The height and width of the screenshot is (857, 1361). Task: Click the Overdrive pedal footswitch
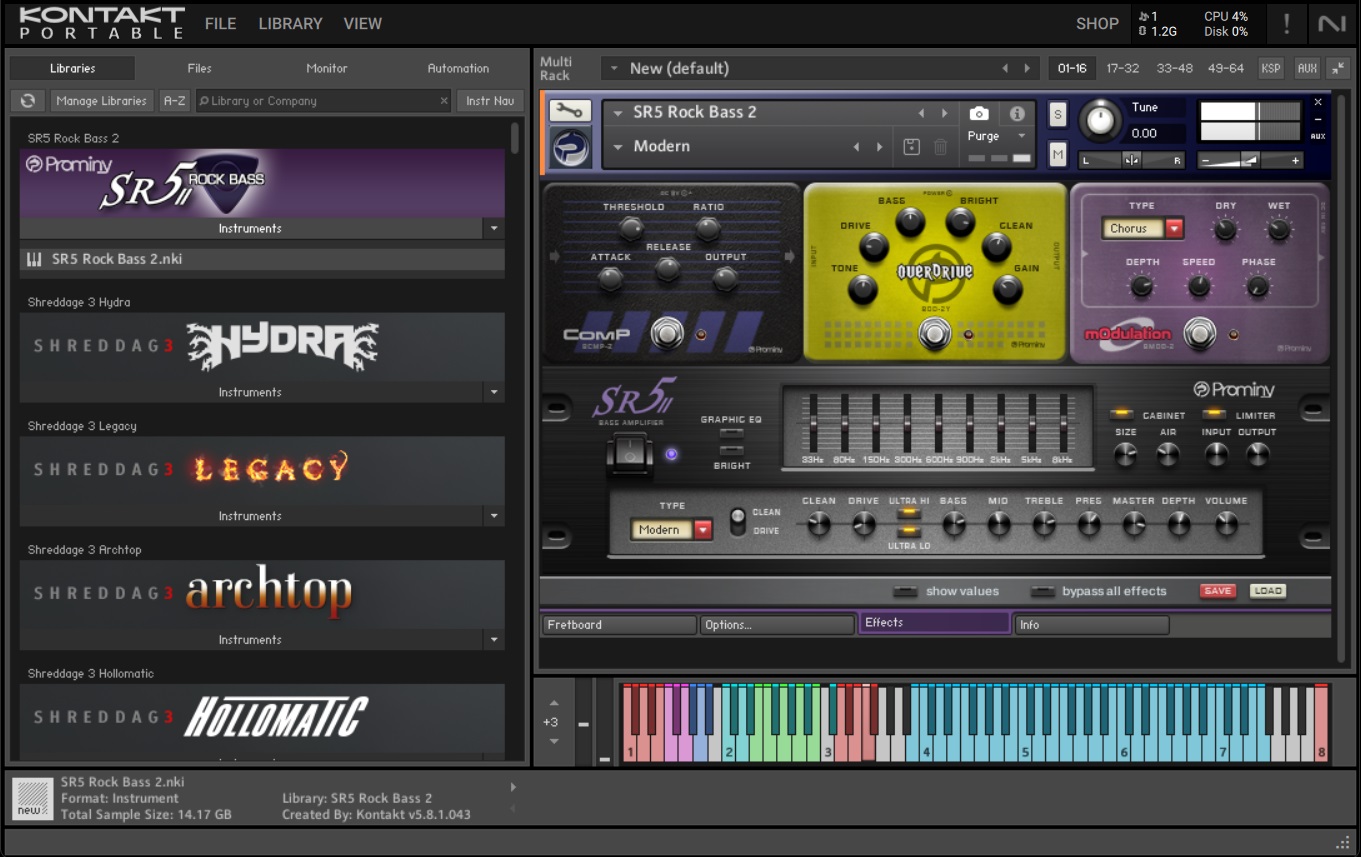tap(935, 334)
